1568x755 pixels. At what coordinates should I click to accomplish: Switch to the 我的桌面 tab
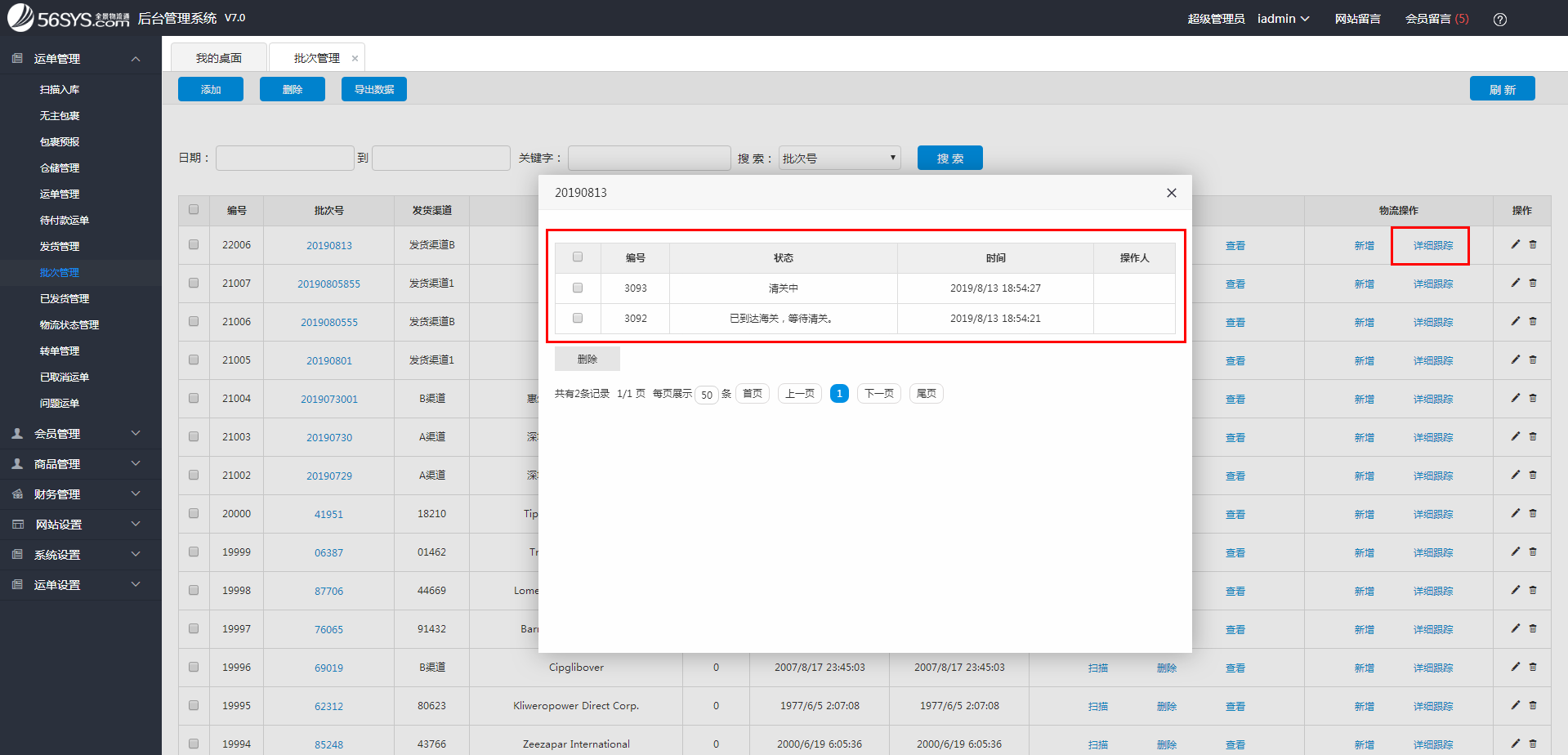pyautogui.click(x=218, y=56)
